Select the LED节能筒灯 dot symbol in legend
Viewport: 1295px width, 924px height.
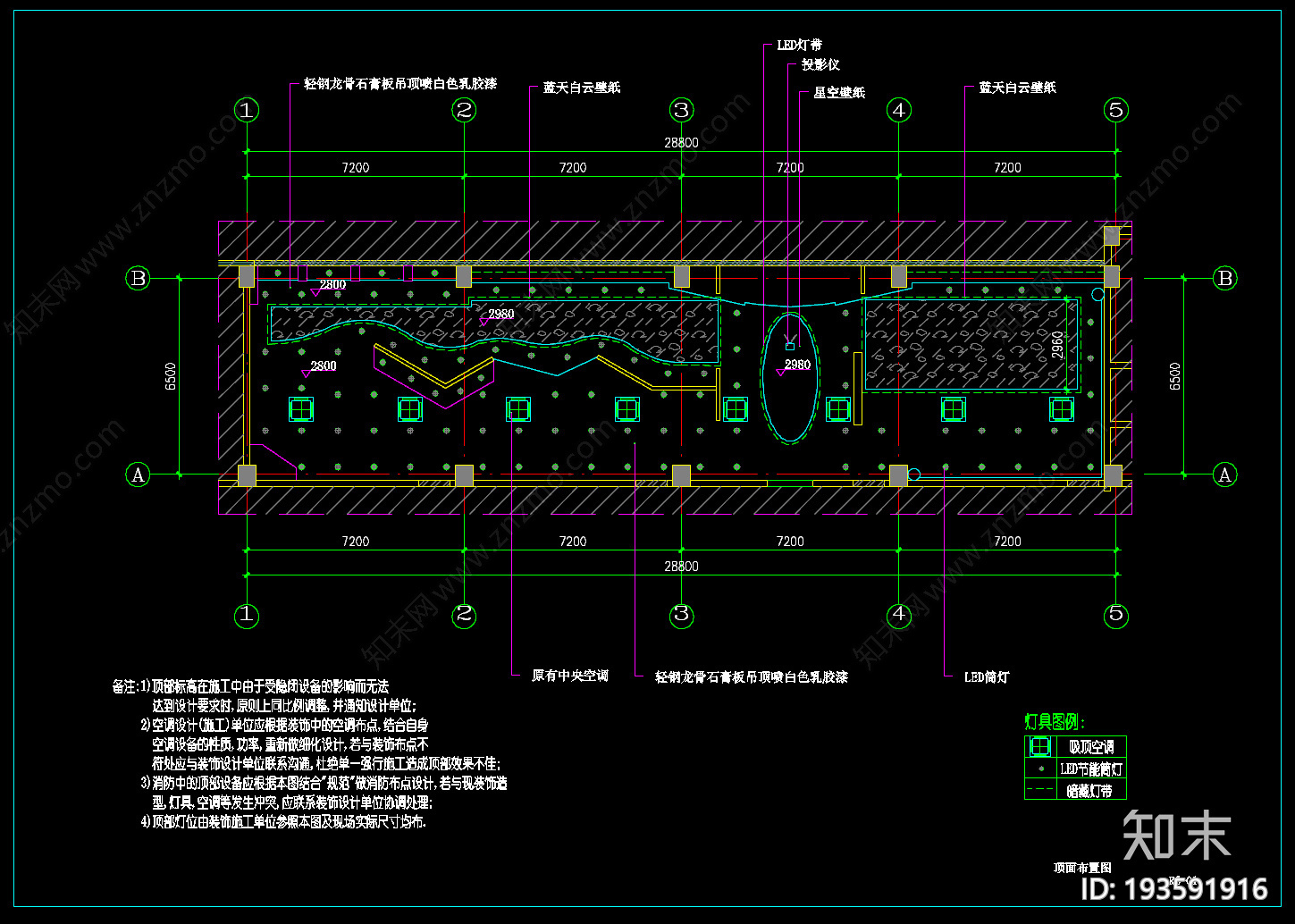tap(1040, 769)
